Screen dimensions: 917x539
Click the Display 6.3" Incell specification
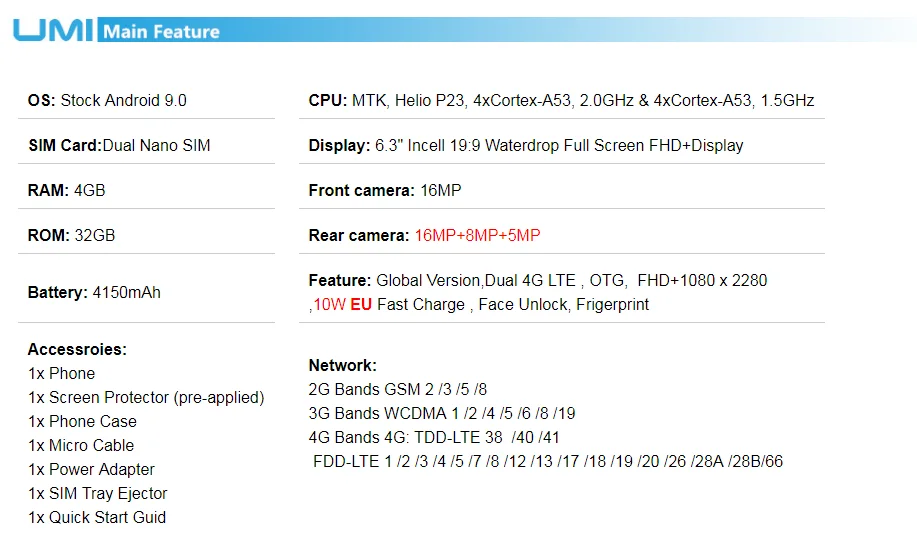[x=526, y=146]
